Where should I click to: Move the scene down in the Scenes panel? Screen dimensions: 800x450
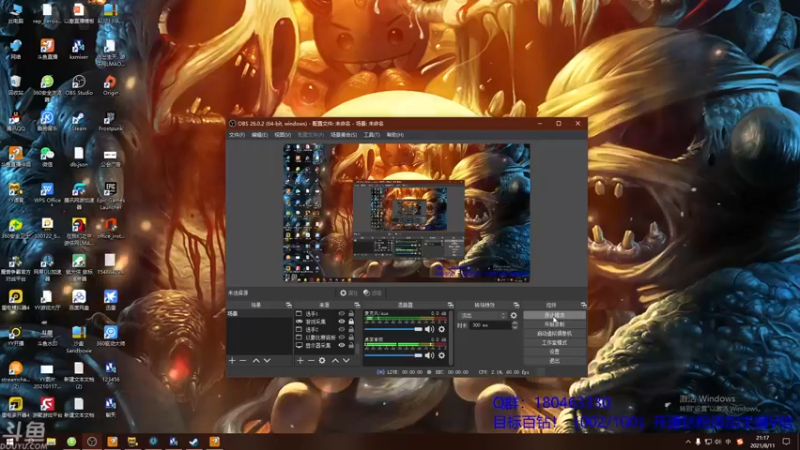267,361
